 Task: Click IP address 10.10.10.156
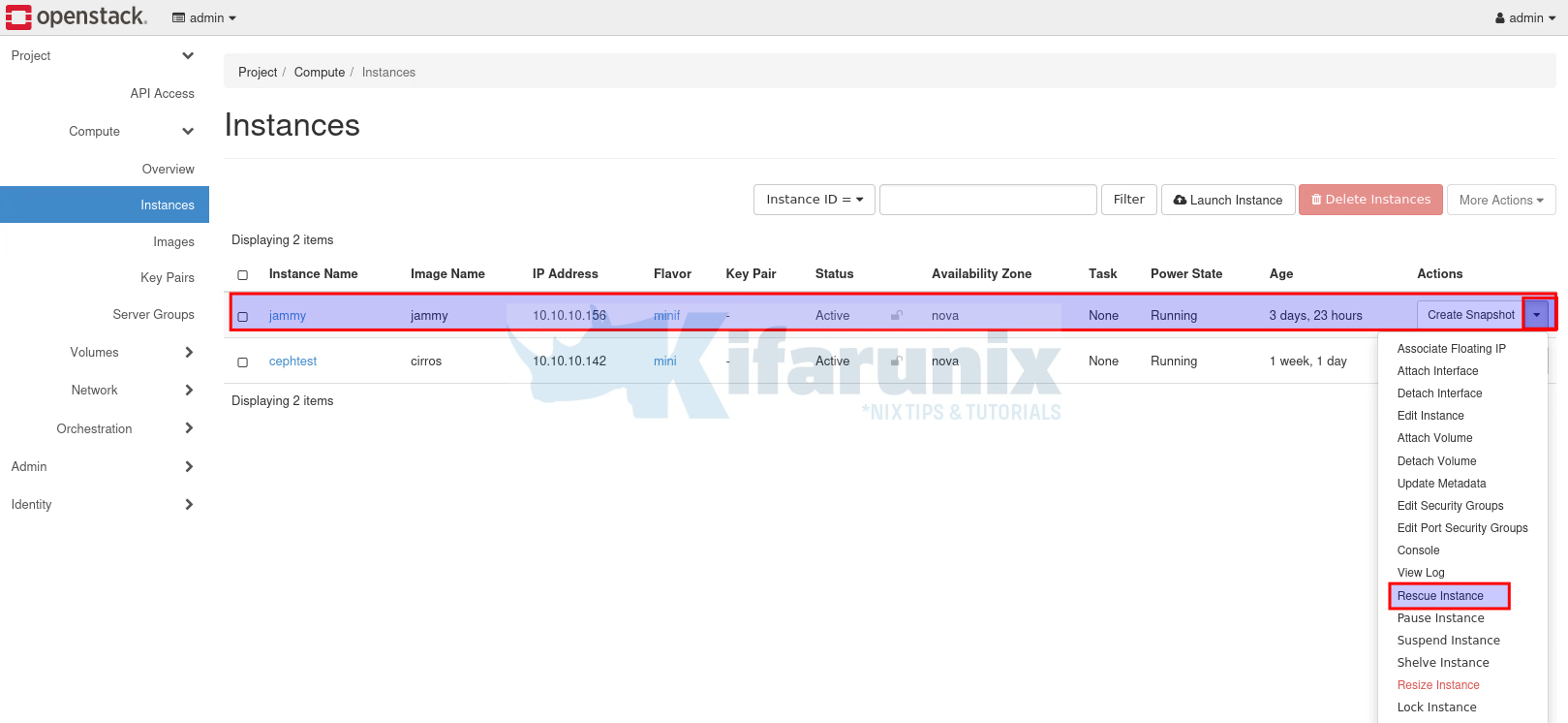click(x=569, y=316)
